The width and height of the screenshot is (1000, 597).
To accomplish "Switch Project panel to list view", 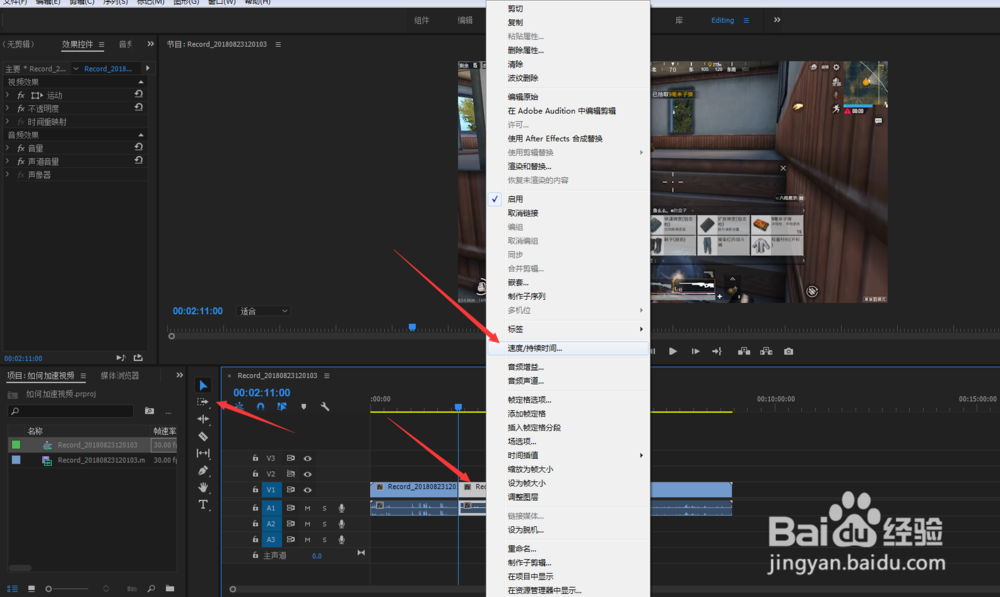I will tap(12, 589).
